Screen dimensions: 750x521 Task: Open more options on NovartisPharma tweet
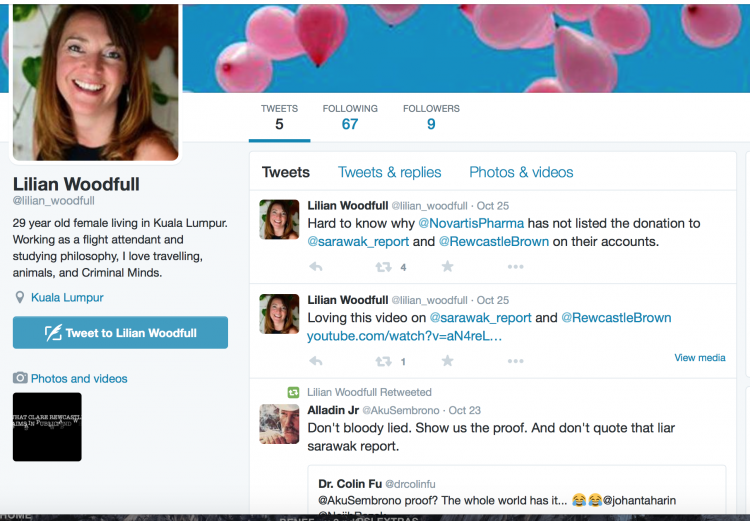(x=516, y=266)
